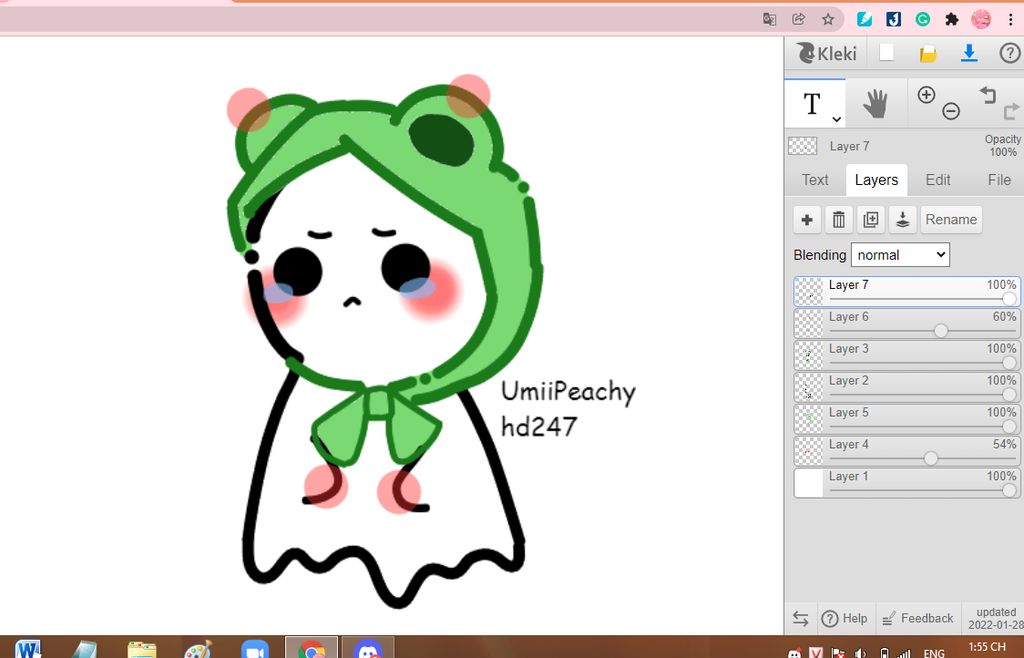Open the extensions puzzle menu
The width and height of the screenshot is (1024, 658).
point(952,20)
